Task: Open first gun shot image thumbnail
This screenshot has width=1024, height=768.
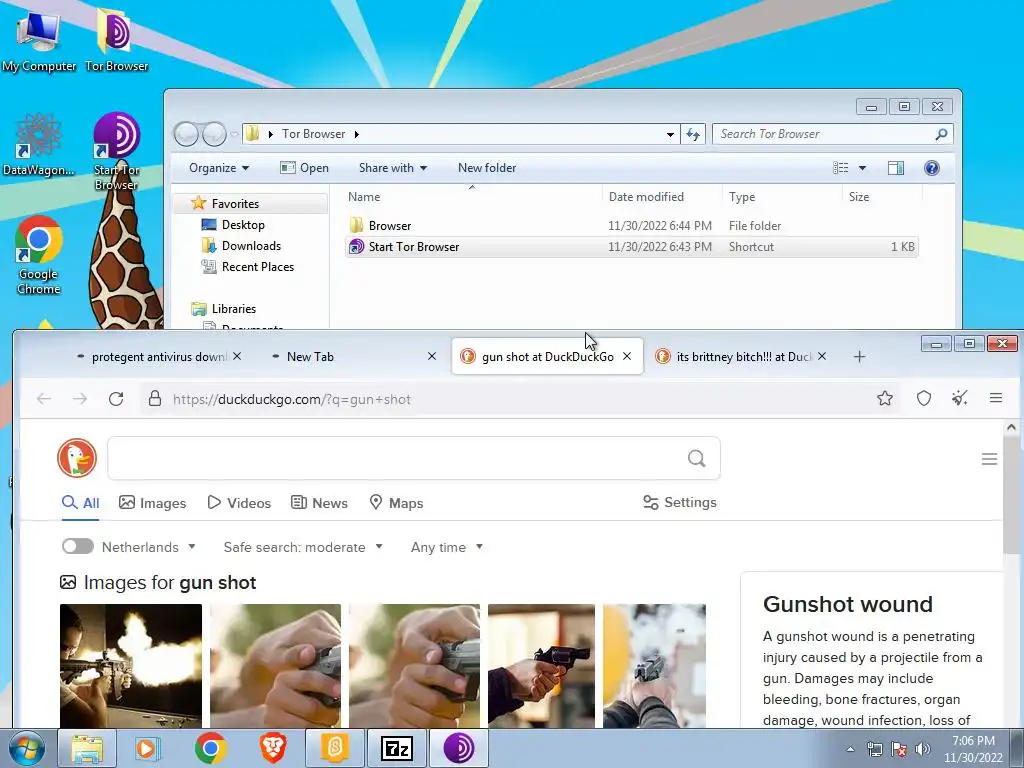Action: [x=131, y=665]
